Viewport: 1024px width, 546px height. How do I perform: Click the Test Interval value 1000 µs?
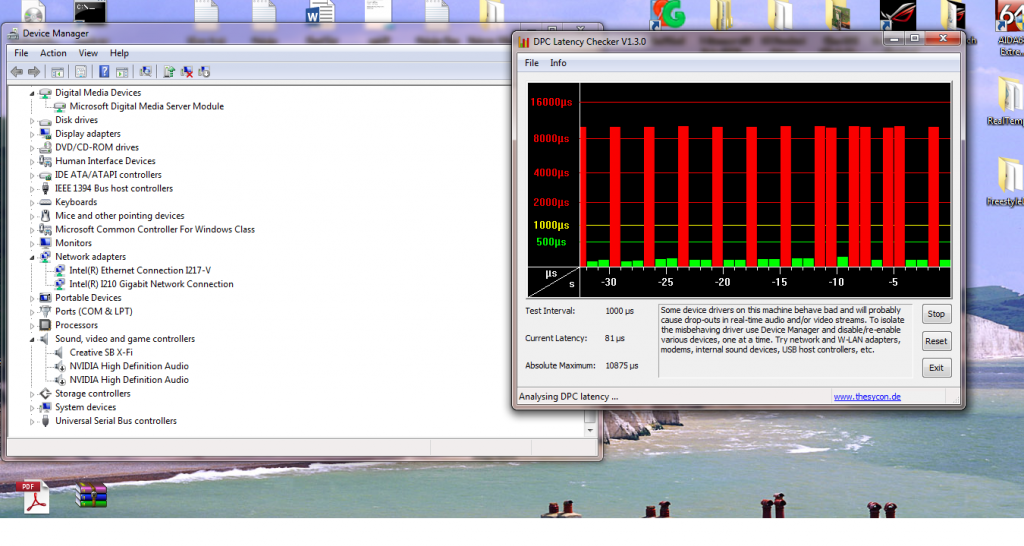point(619,311)
